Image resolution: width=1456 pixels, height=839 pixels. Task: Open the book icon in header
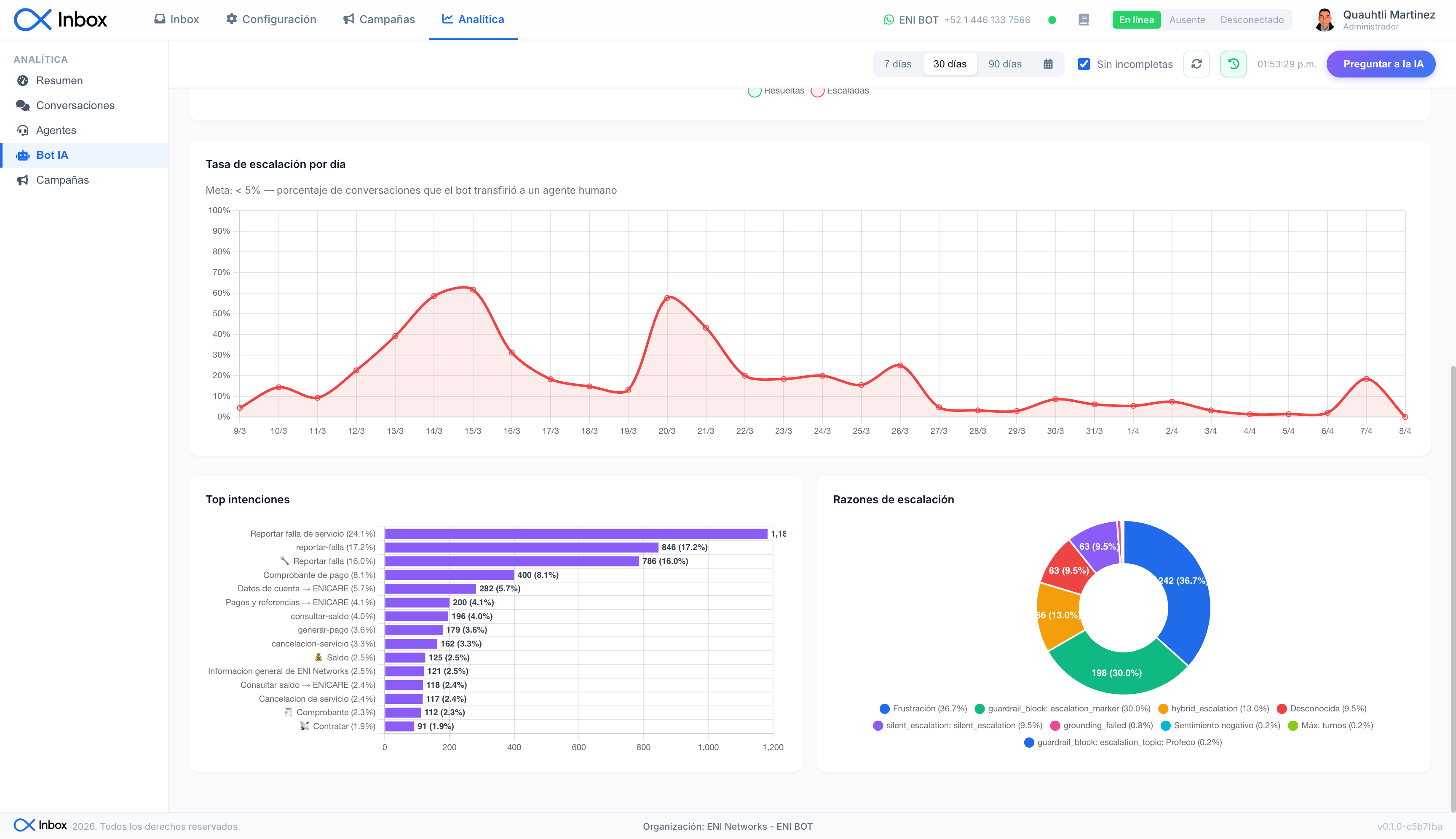1084,20
